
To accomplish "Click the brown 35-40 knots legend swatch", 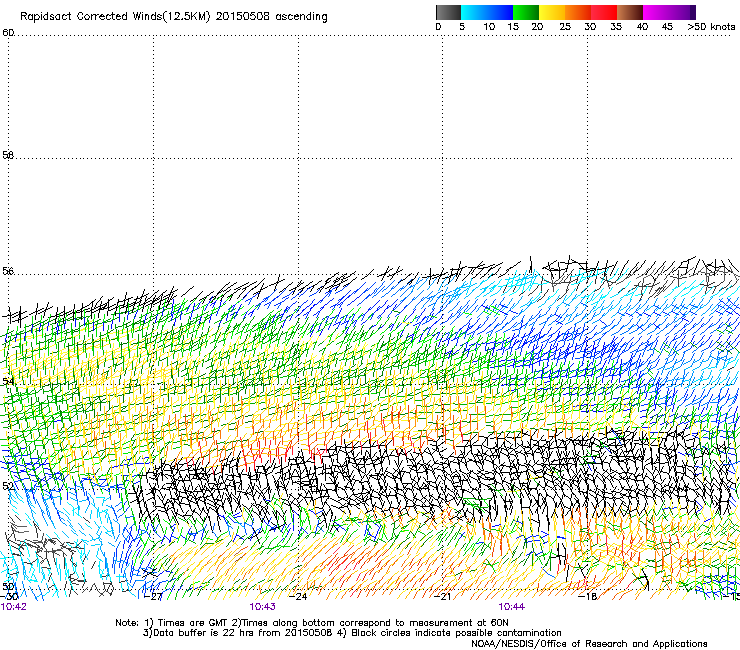I will pos(630,12).
